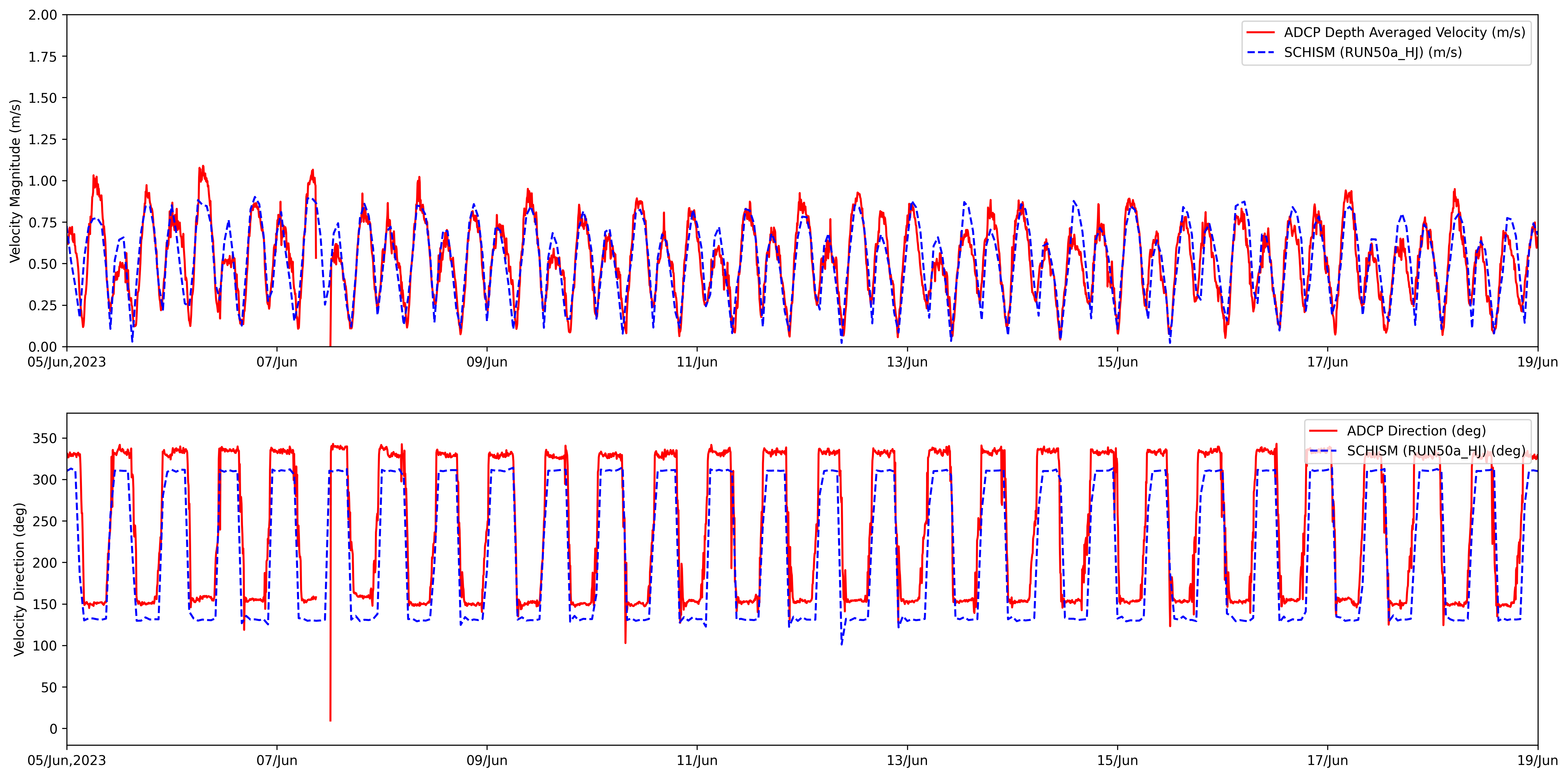
Task: Click the 13/Jun tick label on bottom plot
Action: [x=907, y=761]
